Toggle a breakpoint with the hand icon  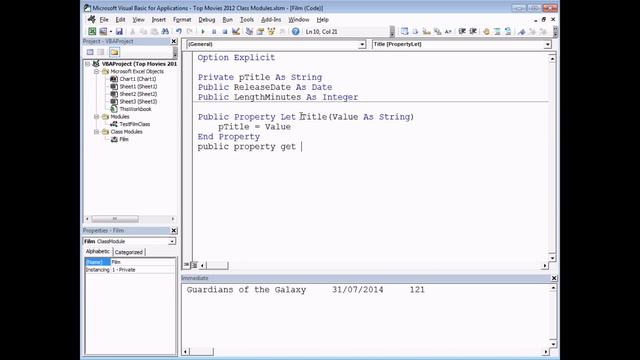486,31
